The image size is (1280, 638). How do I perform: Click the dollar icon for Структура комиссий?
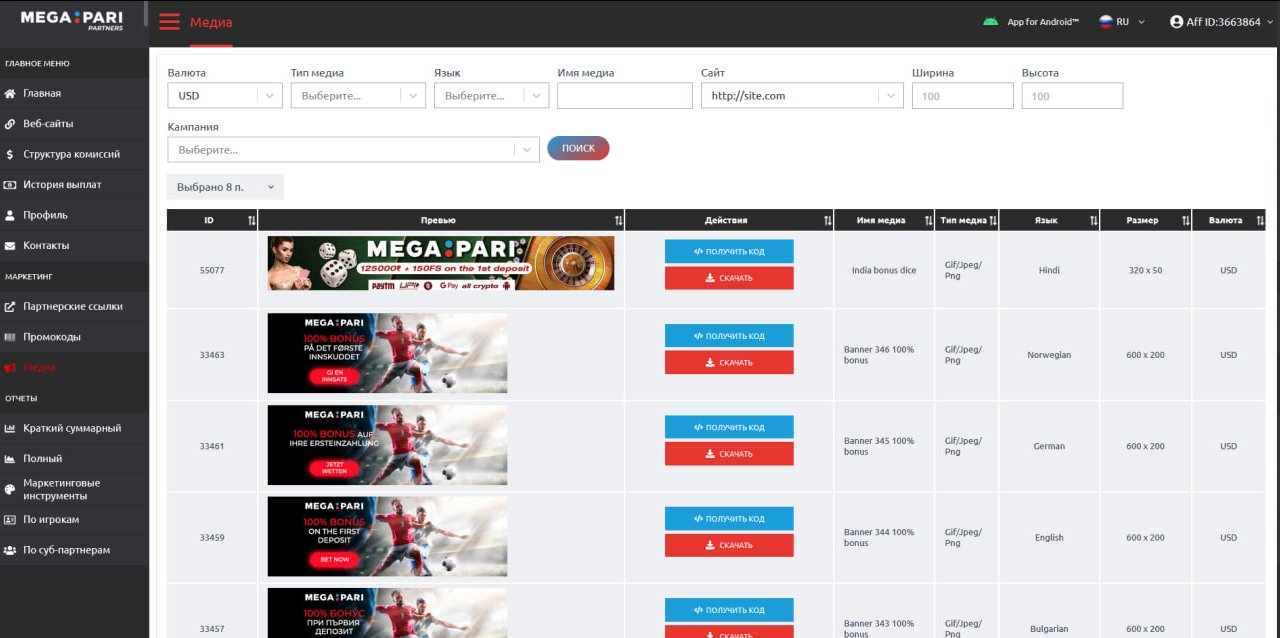10,154
